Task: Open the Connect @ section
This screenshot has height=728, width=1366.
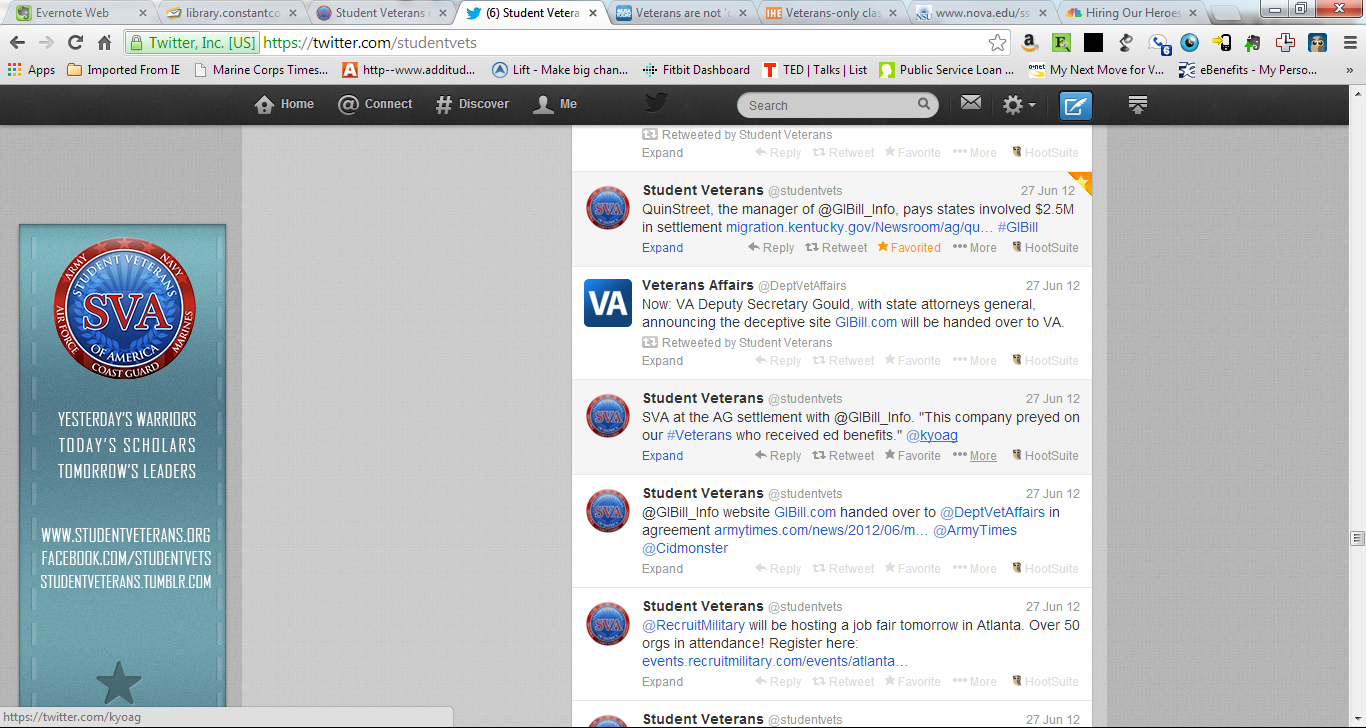Action: tap(375, 105)
